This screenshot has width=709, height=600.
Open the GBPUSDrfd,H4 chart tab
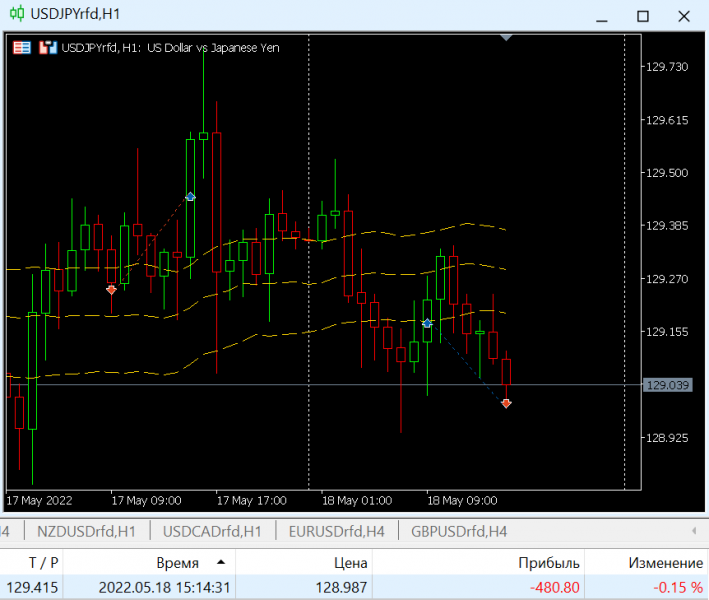coord(459,531)
